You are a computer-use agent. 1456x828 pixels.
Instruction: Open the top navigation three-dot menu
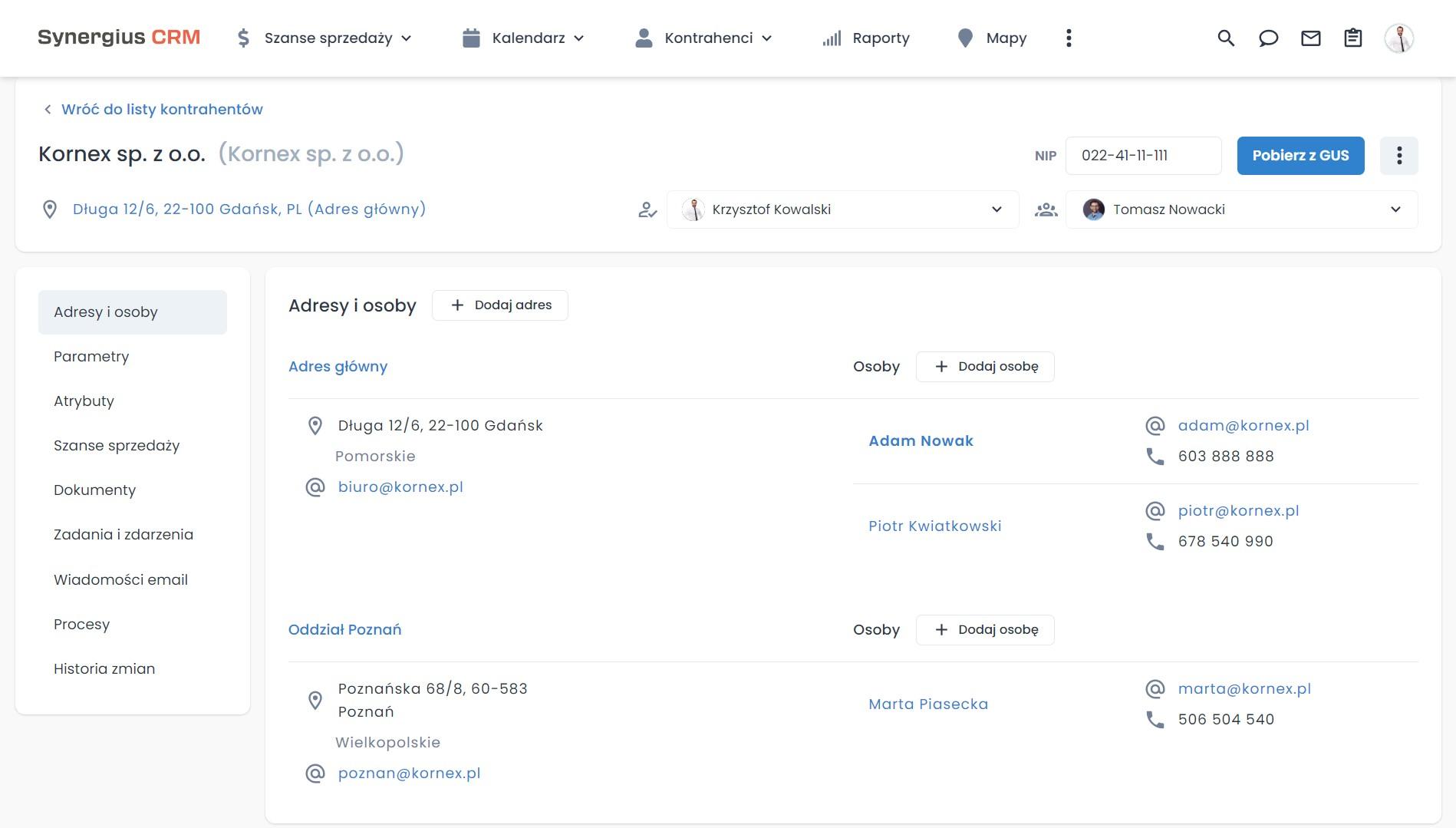1069,38
